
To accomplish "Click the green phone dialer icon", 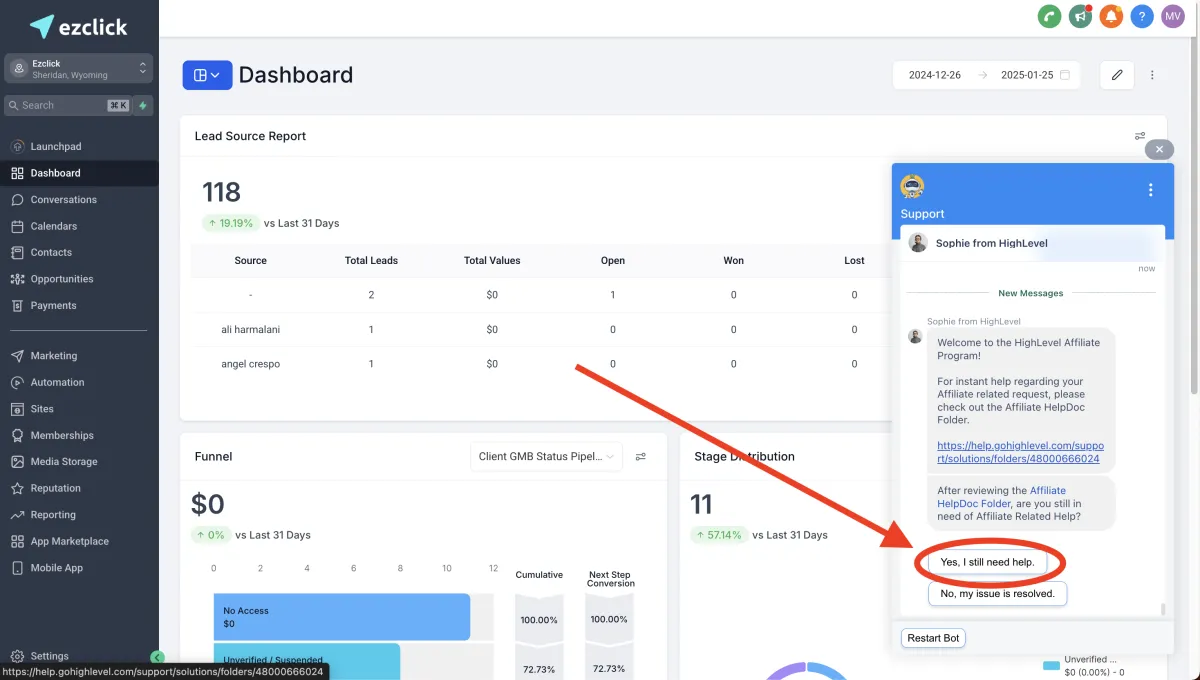I will pos(1049,16).
